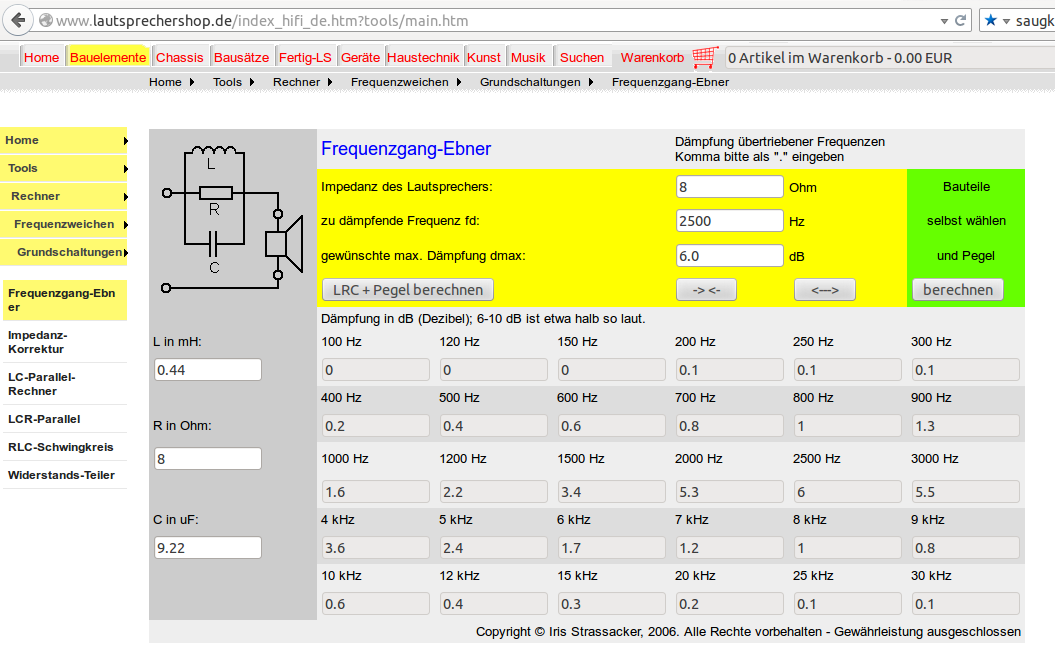Click the 1000 Hz damping result field
The image size is (1055, 665).
[x=375, y=492]
